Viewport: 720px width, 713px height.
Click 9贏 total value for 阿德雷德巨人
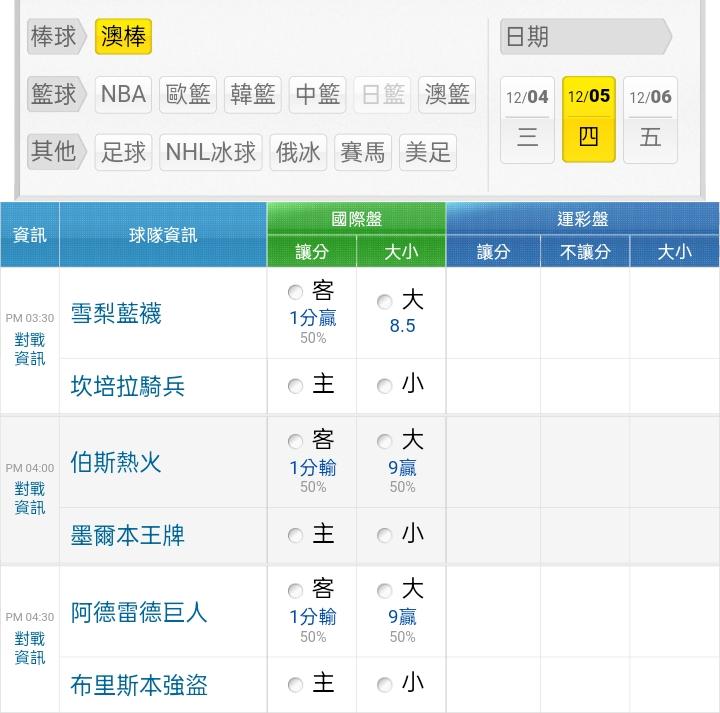pyautogui.click(x=402, y=617)
